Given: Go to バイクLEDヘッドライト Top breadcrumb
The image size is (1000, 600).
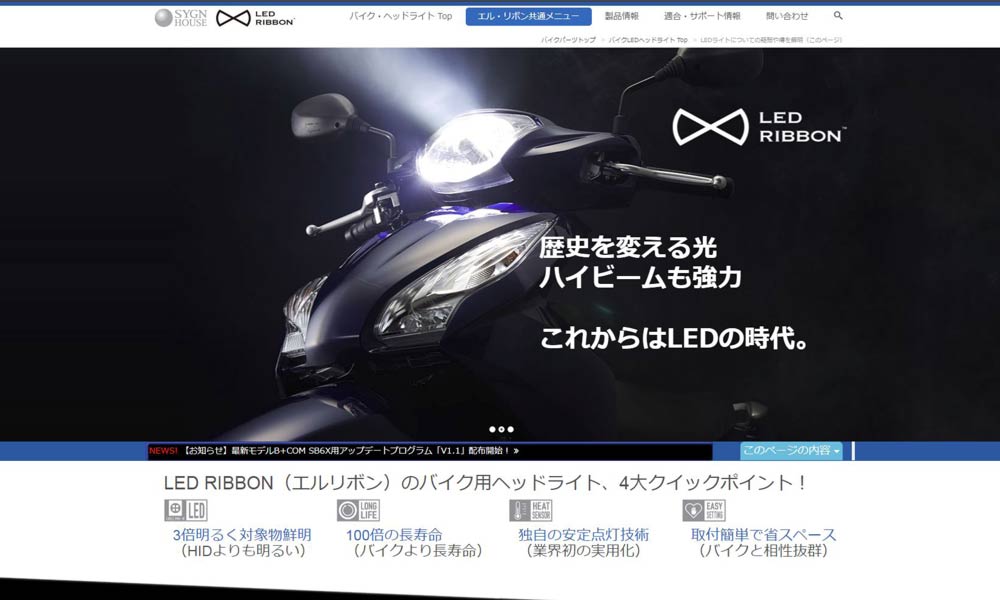Looking at the screenshot, I should (x=648, y=40).
